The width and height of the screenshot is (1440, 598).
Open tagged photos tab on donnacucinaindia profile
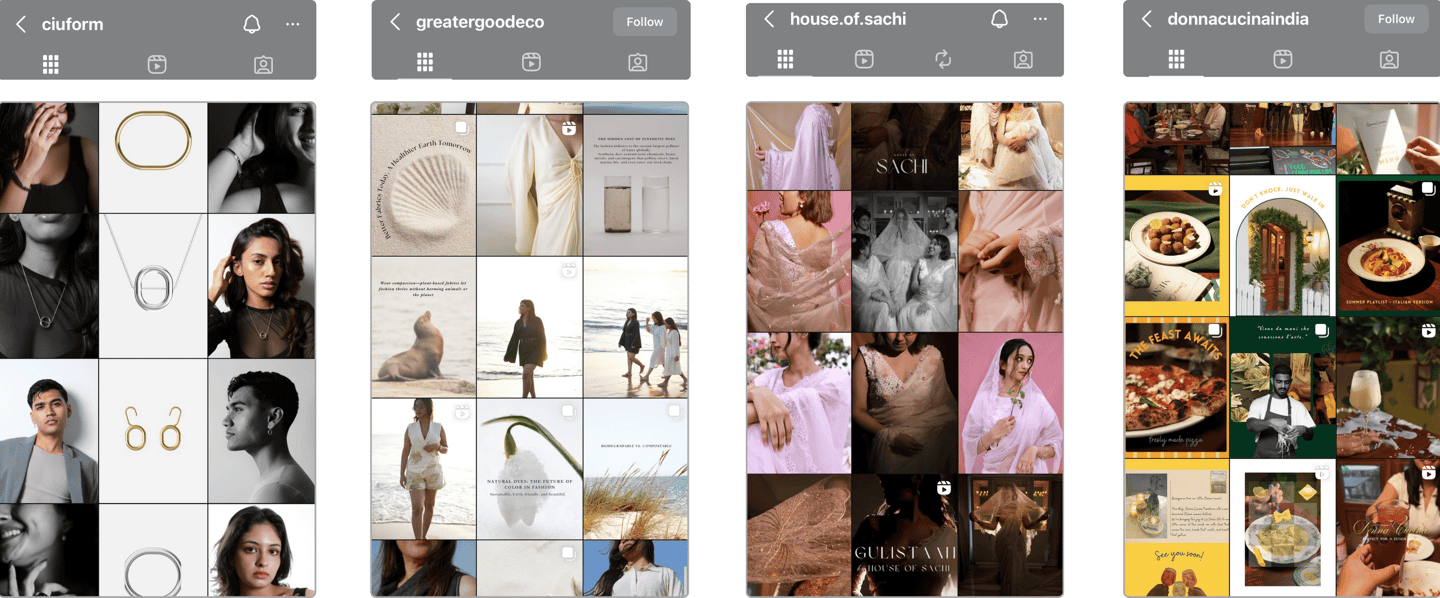click(1389, 60)
